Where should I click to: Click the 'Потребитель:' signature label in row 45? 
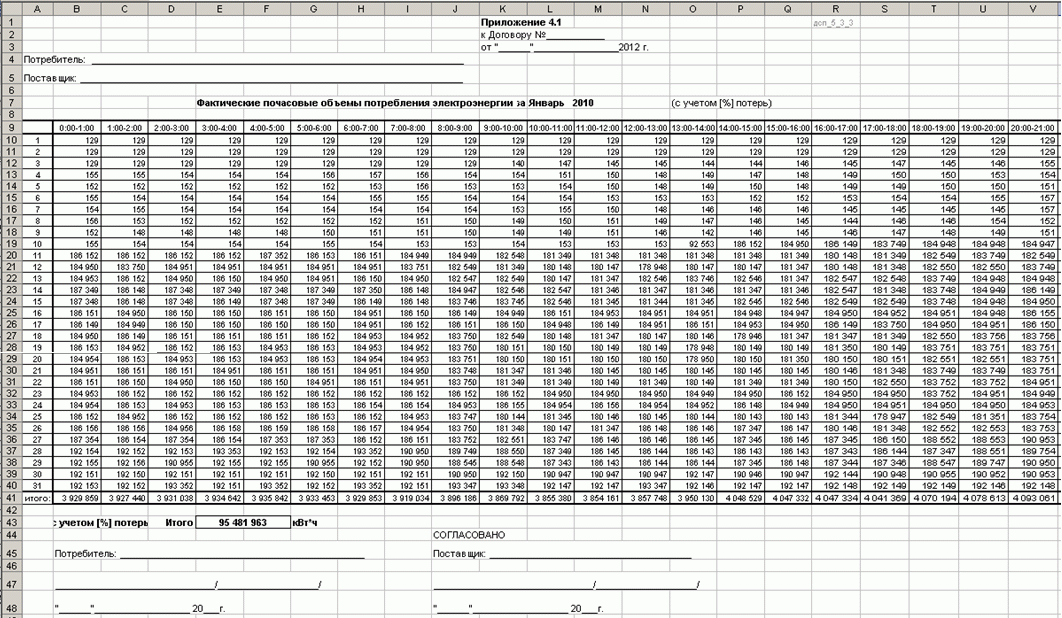pos(85,554)
